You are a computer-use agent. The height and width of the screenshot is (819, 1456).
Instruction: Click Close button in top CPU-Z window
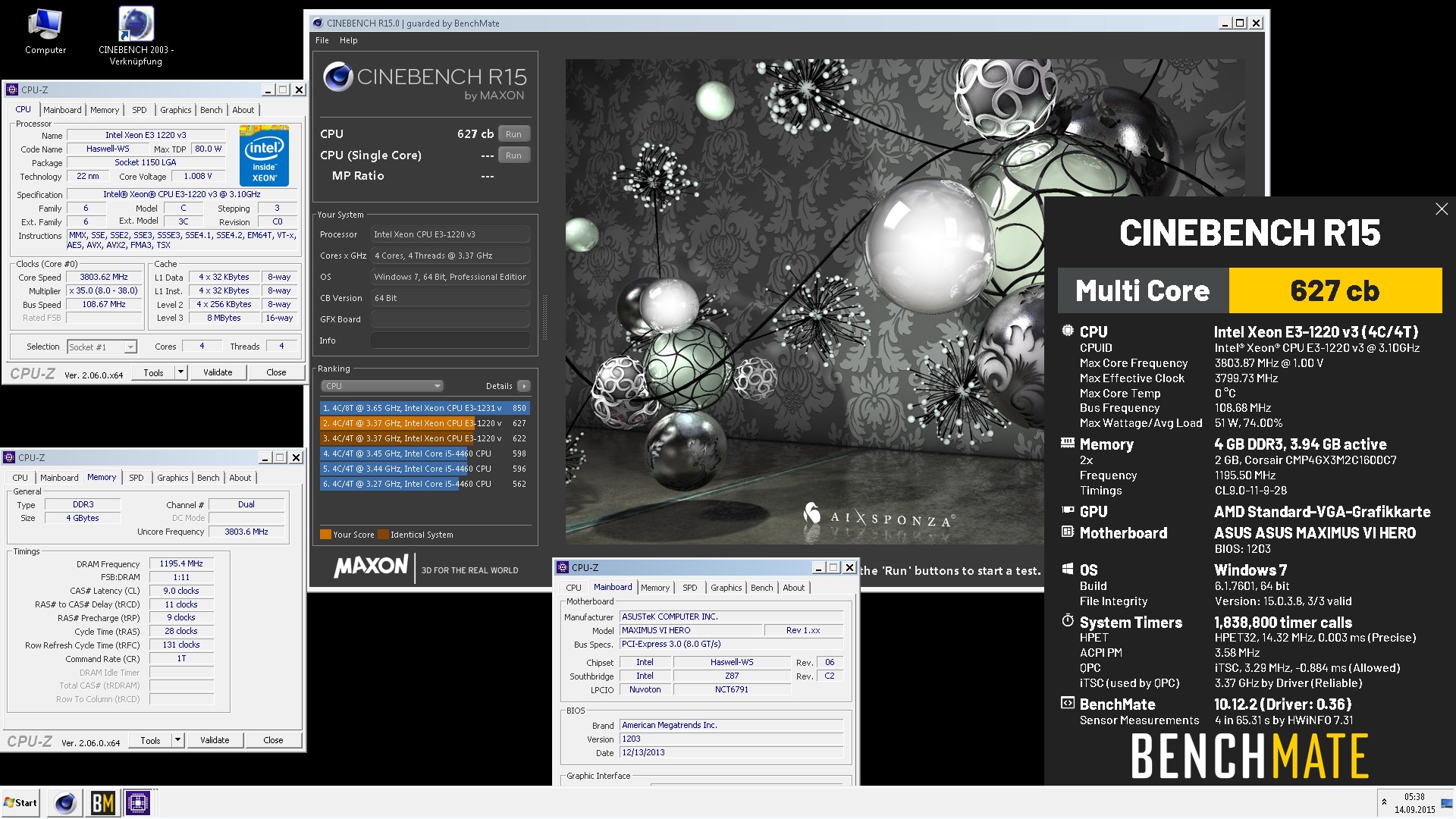click(x=276, y=372)
